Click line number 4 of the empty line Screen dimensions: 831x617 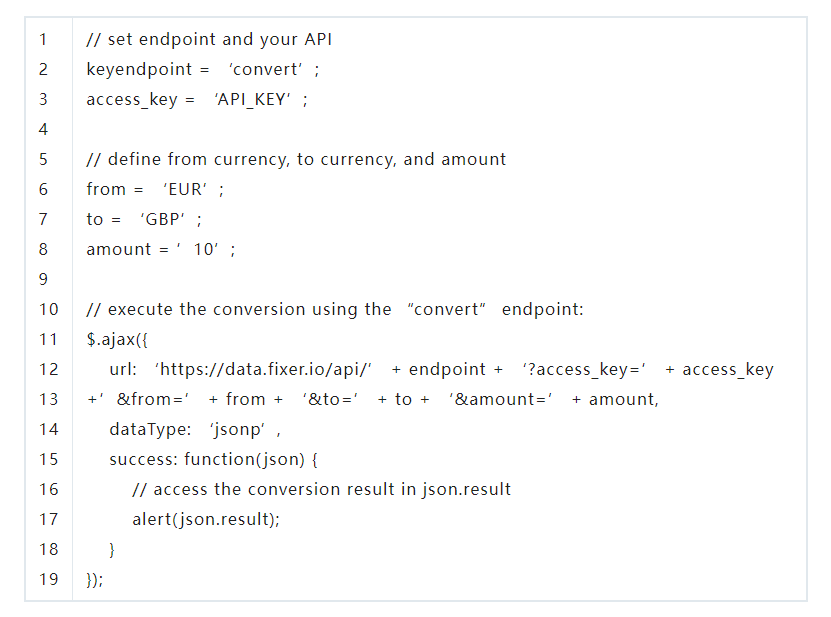point(43,129)
